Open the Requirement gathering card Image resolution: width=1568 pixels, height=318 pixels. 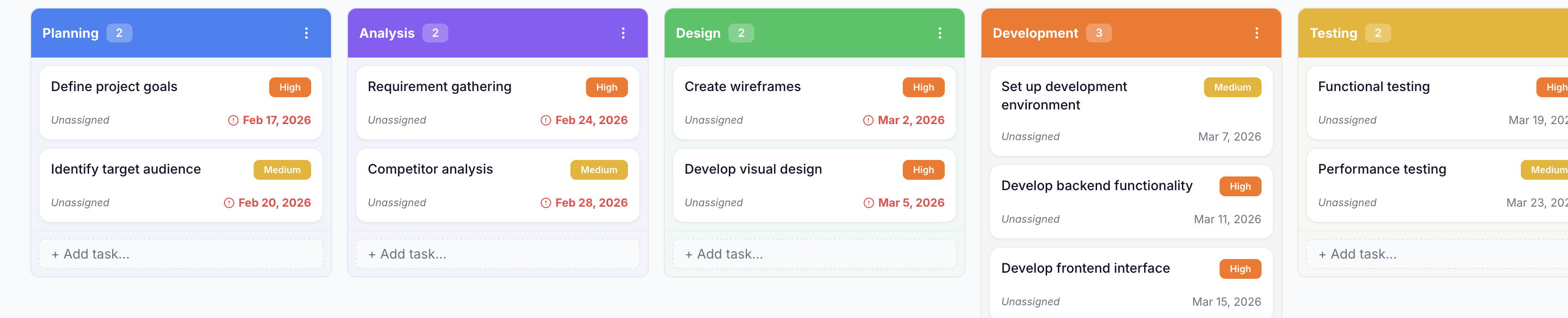point(497,103)
